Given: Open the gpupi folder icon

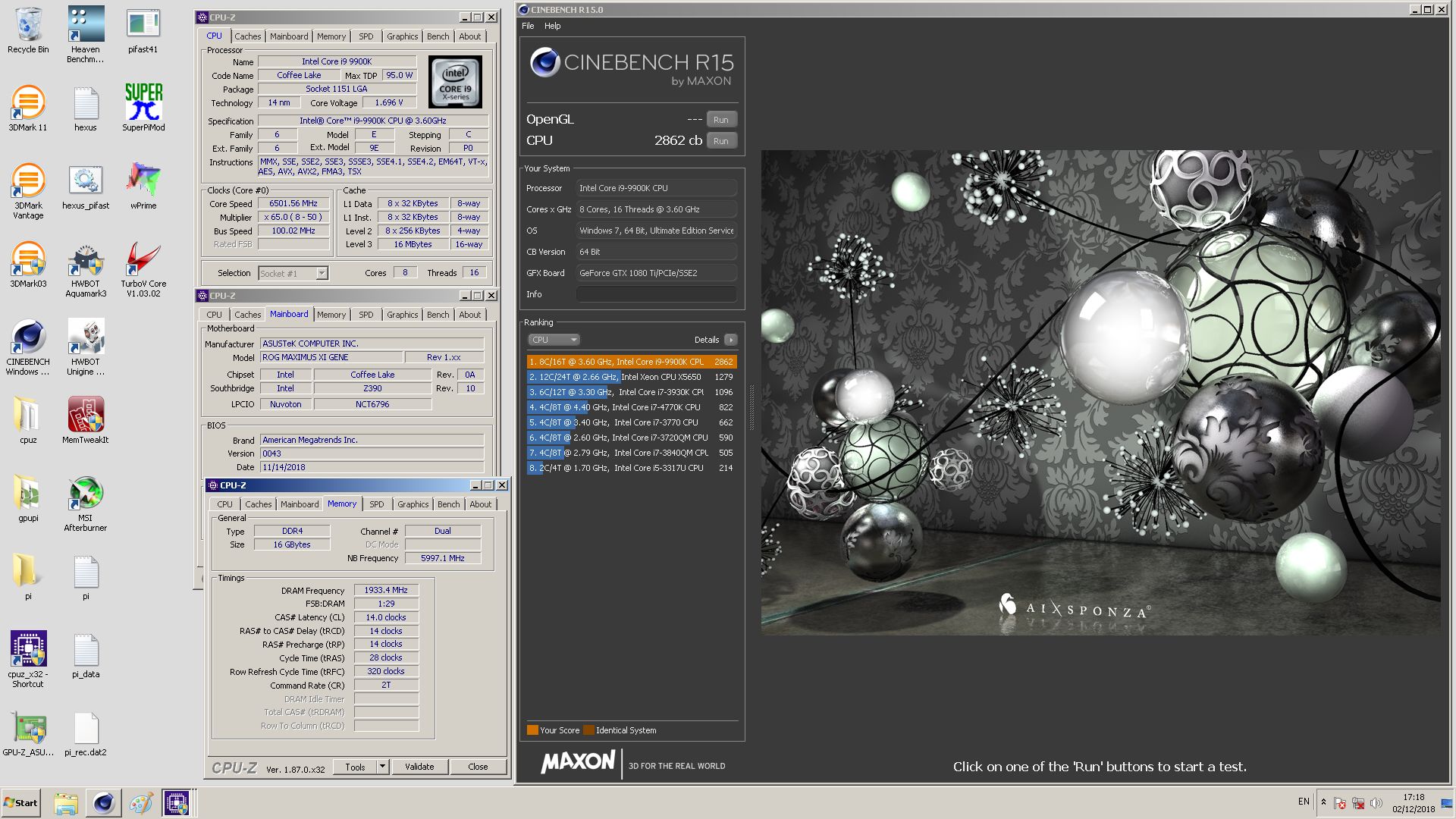Looking at the screenshot, I should point(28,499).
